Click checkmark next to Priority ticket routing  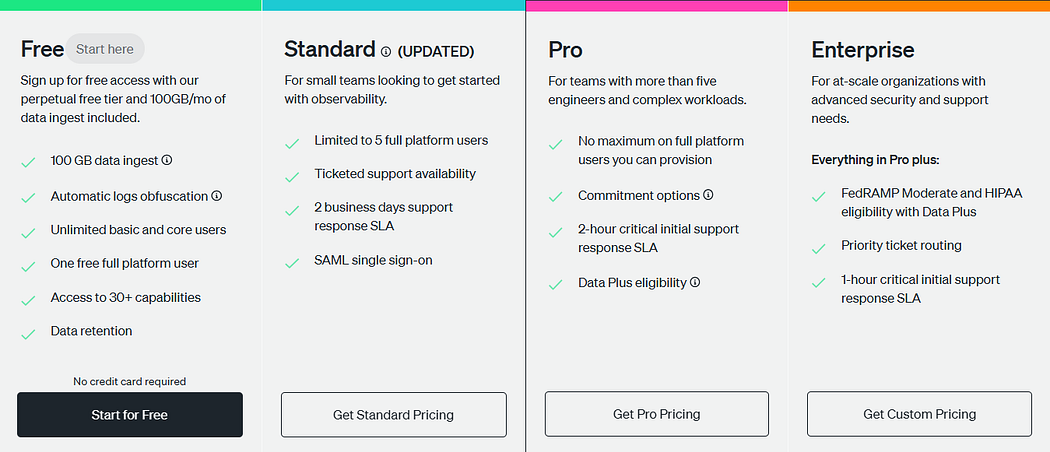[819, 247]
